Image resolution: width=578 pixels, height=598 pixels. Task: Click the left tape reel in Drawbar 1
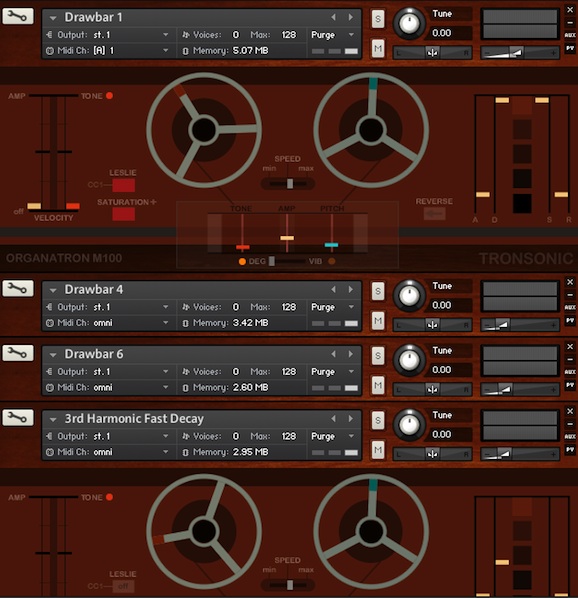204,130
